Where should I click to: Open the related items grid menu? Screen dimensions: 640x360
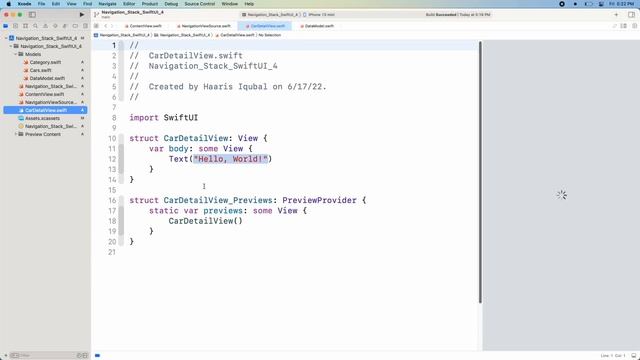[x=96, y=26]
